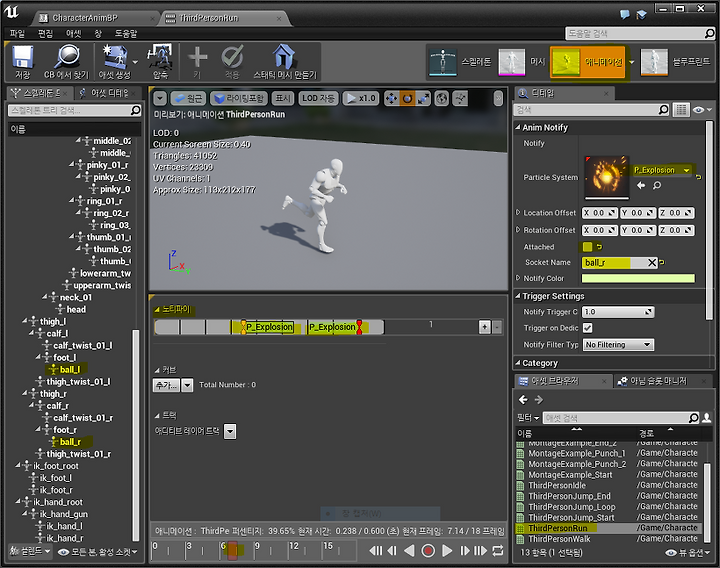Viewport: 720px width, 568px height.
Task: Click the back arrow in asset browser
Action: [x=523, y=400]
